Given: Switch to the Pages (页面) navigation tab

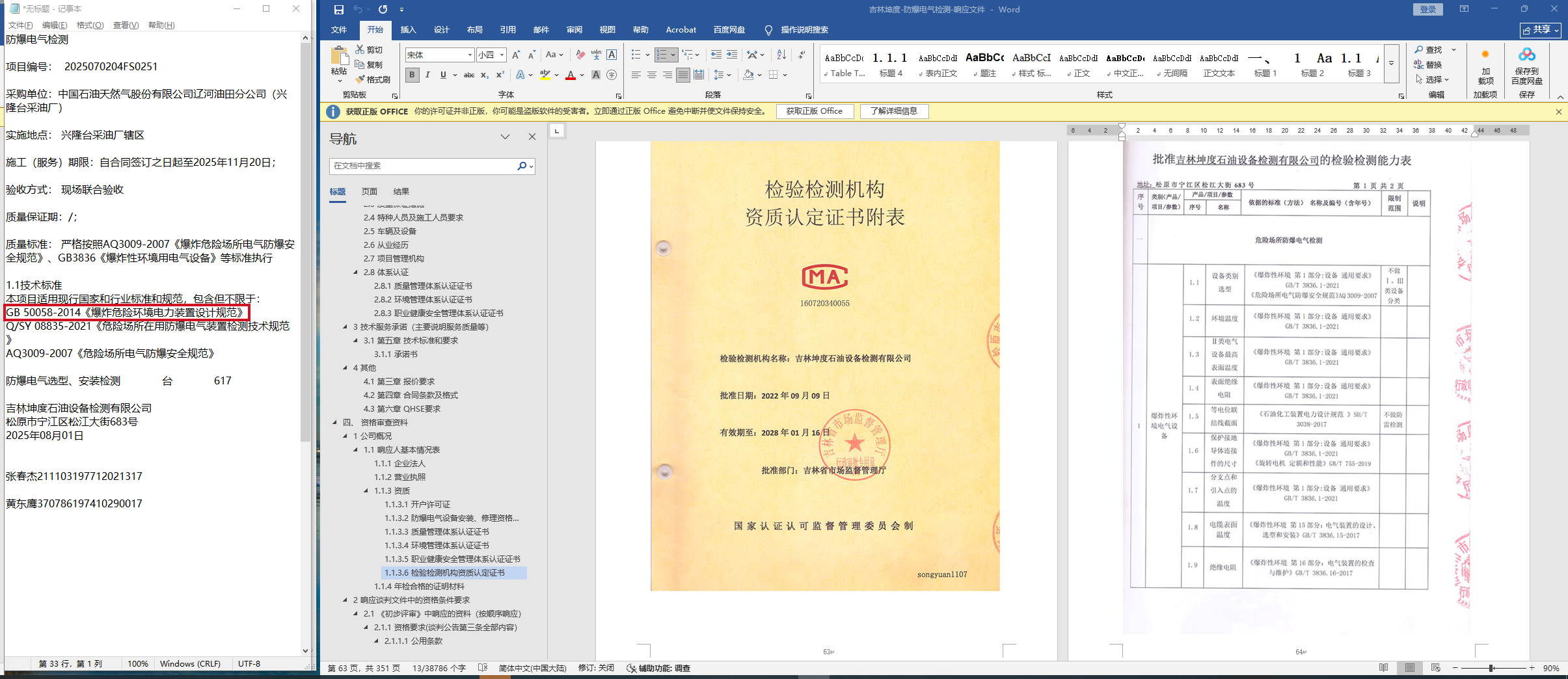Looking at the screenshot, I should coord(369,192).
